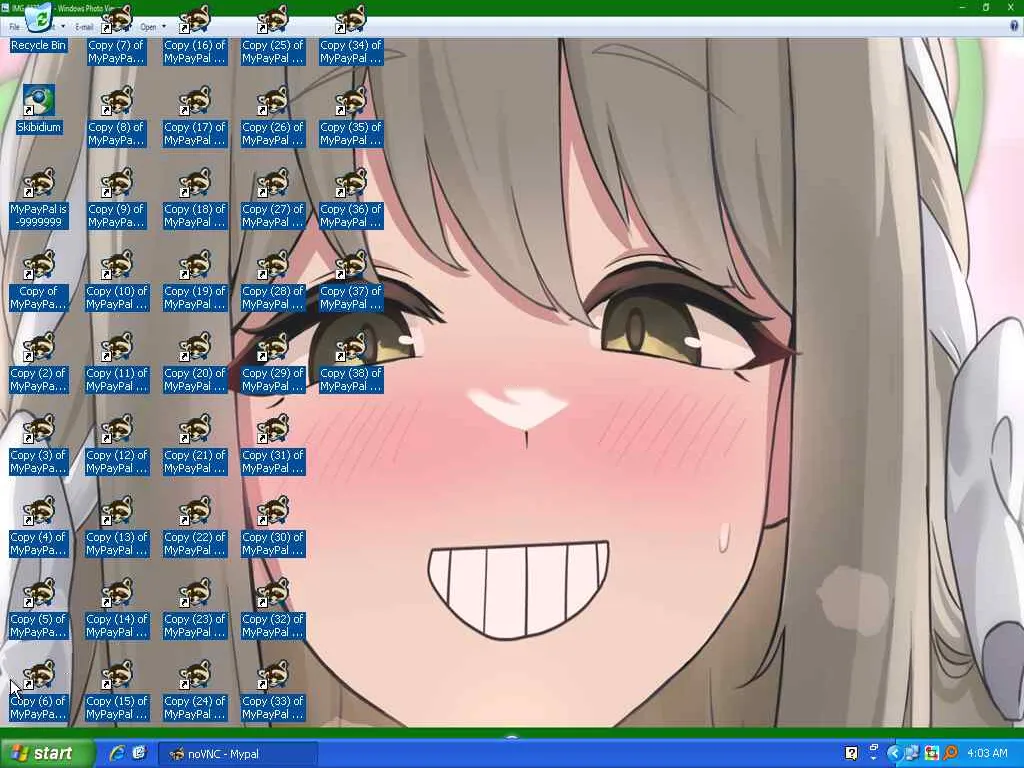This screenshot has width=1024, height=768.
Task: Select the 'Copy (6) of MyPayPa...' shortcut
Action: (39, 690)
